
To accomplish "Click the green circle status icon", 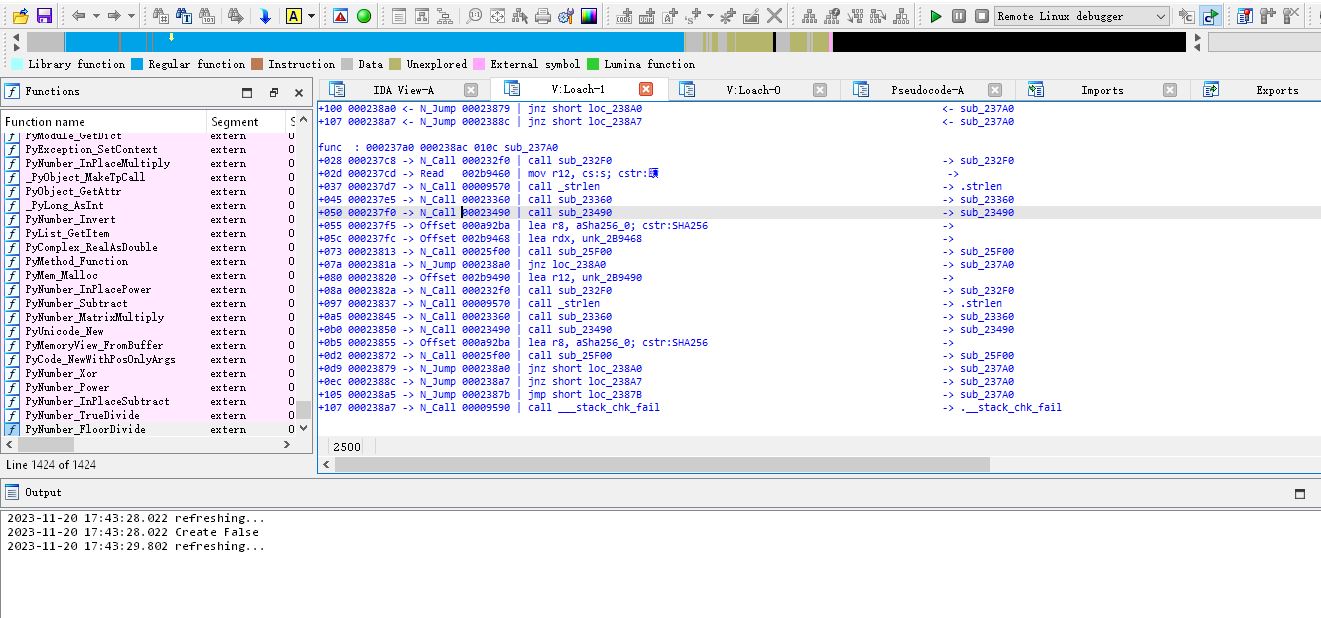I will point(364,16).
